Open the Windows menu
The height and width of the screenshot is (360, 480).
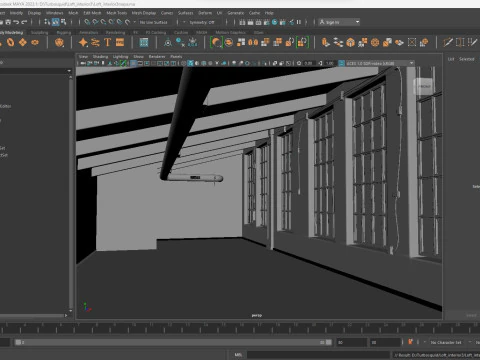click(x=55, y=13)
